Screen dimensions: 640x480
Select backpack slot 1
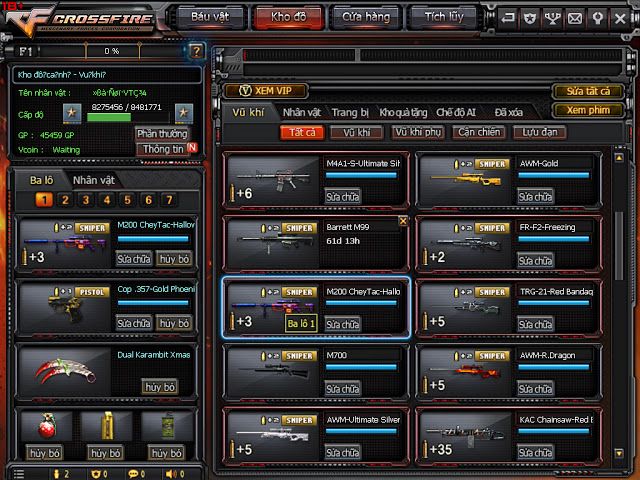click(x=44, y=200)
